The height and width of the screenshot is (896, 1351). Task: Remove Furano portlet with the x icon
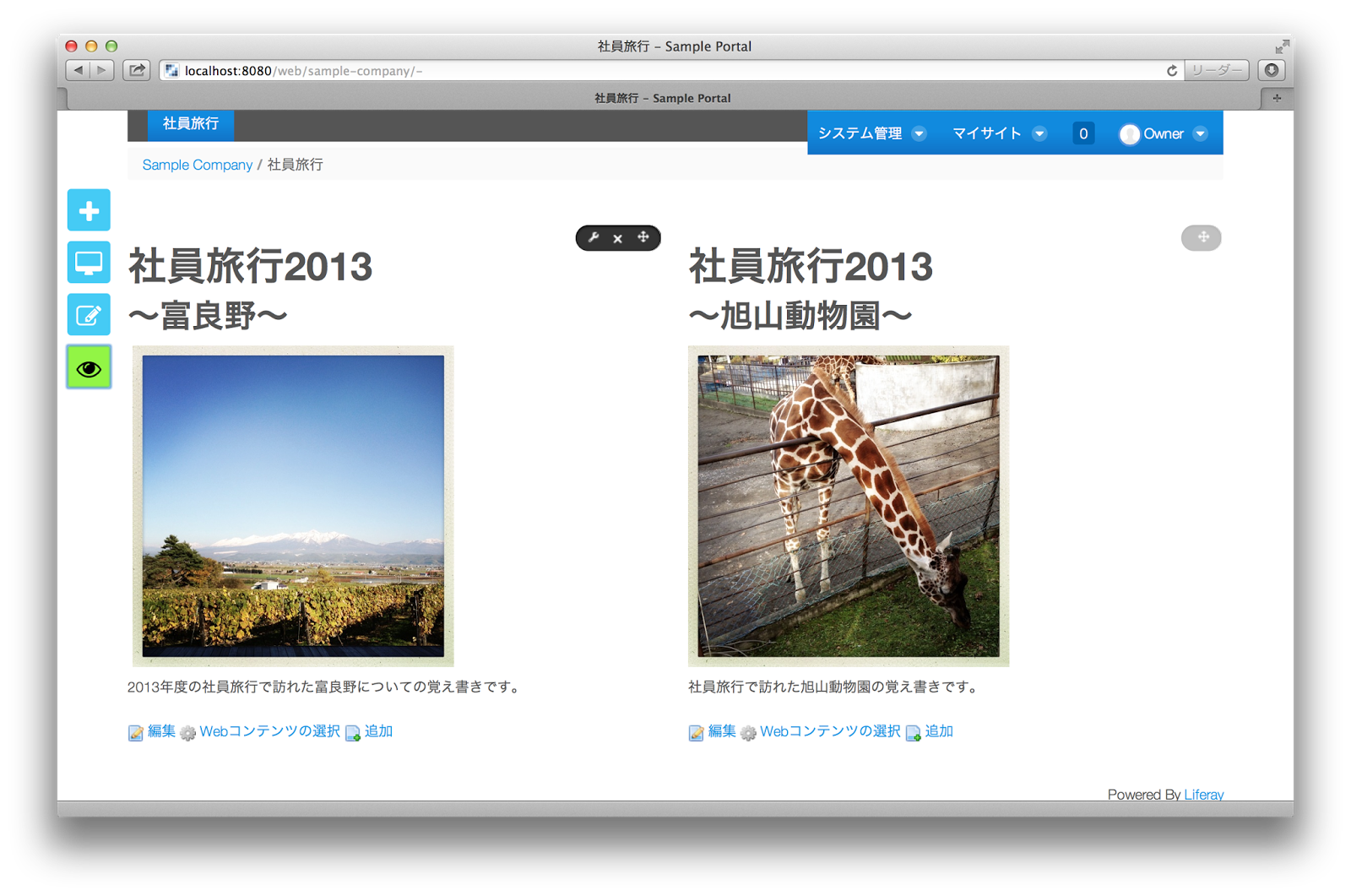click(618, 239)
